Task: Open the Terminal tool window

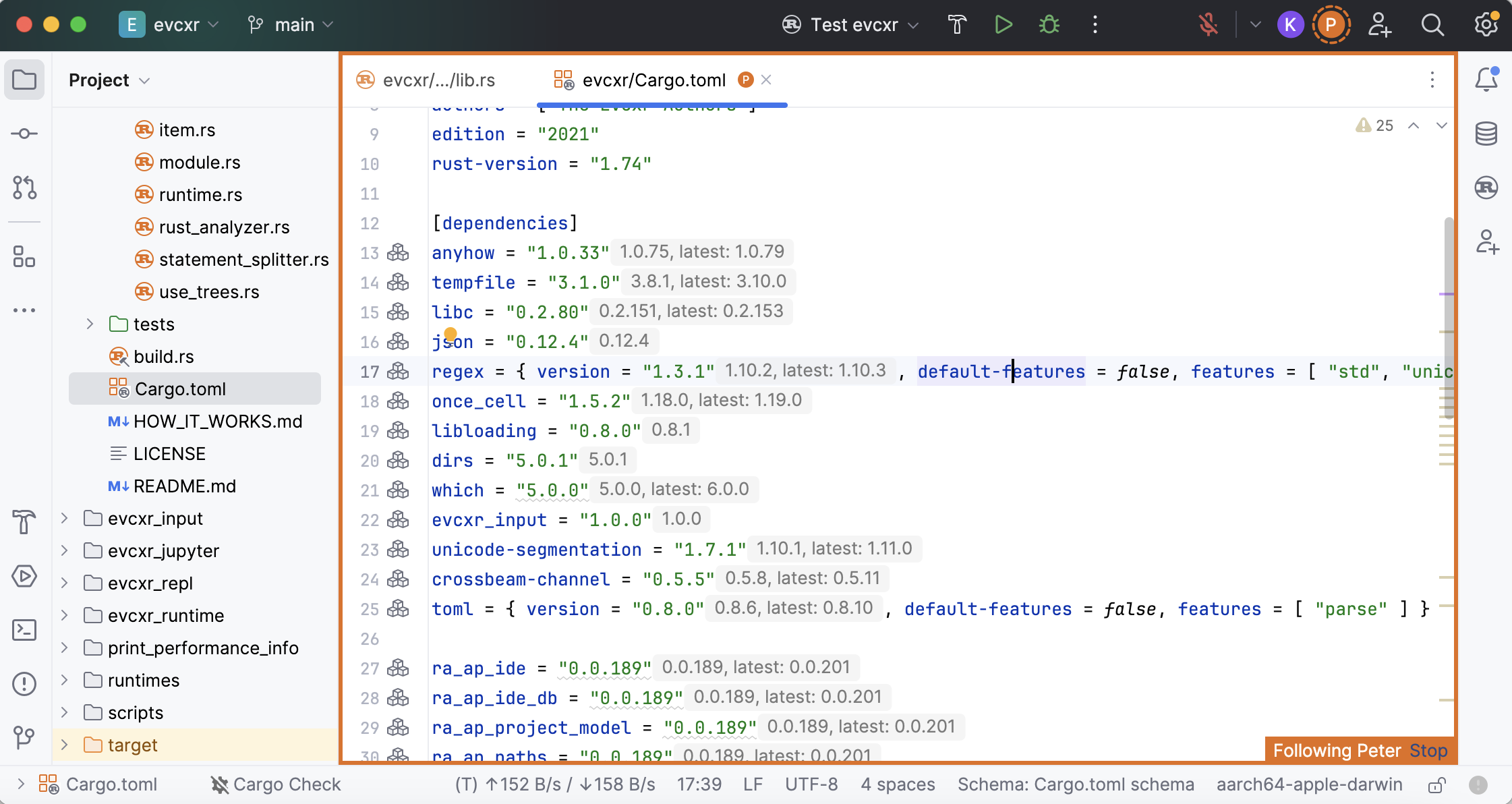Action: (x=24, y=630)
